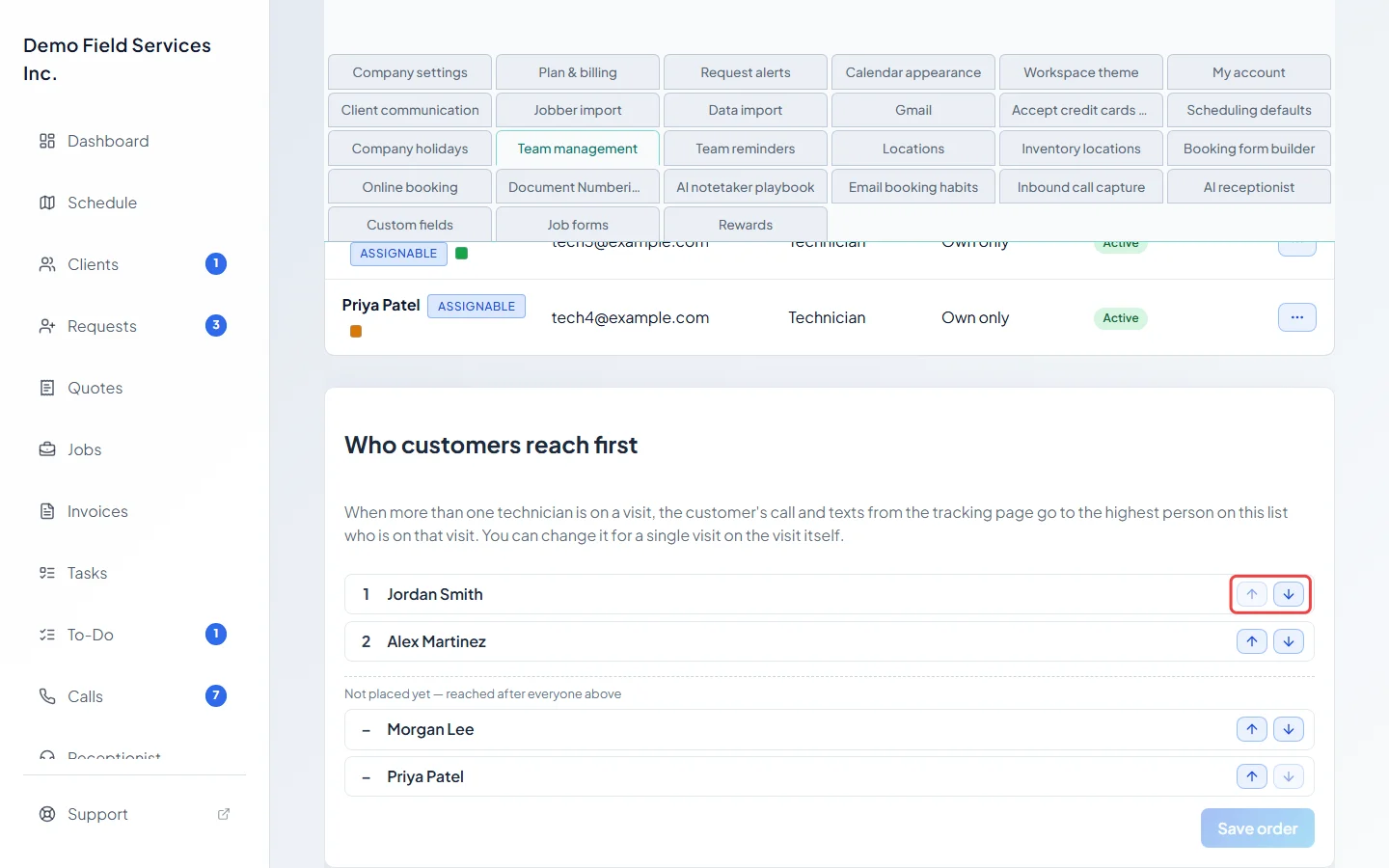Click the Requests badge showing 3

coord(216,326)
